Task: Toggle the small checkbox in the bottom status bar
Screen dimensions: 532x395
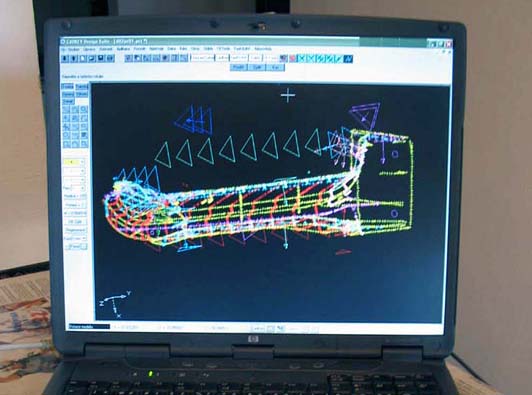Action: click(x=270, y=328)
